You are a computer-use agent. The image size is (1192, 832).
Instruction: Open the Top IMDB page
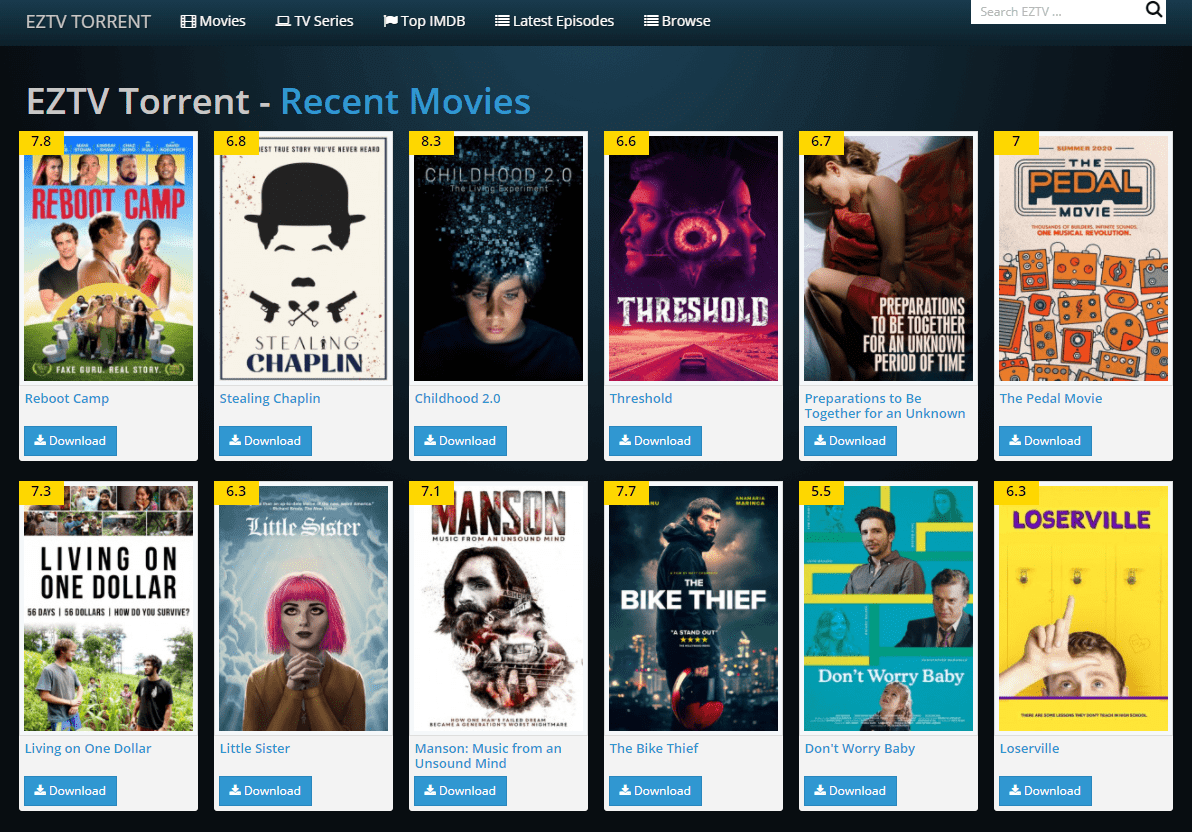coord(424,21)
